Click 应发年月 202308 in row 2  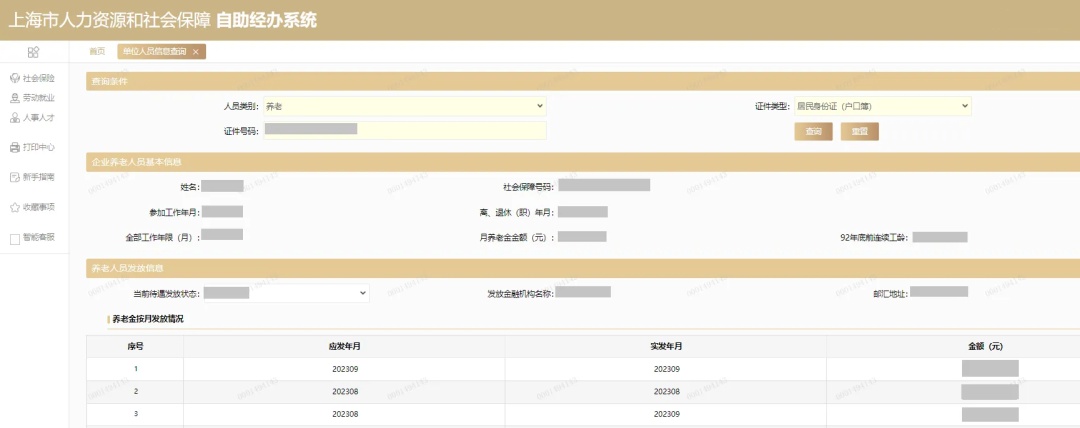pos(345,391)
